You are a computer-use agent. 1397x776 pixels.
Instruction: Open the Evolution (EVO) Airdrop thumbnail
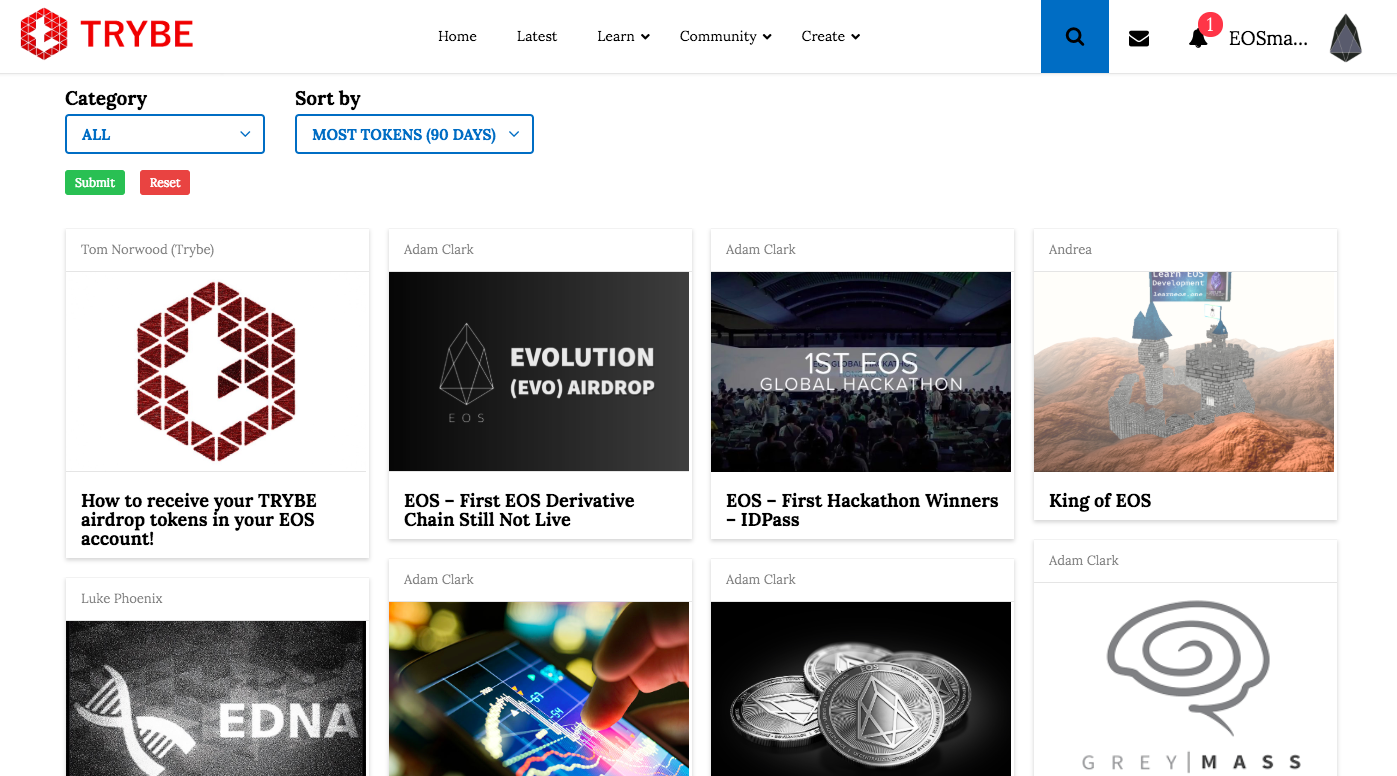tap(539, 371)
